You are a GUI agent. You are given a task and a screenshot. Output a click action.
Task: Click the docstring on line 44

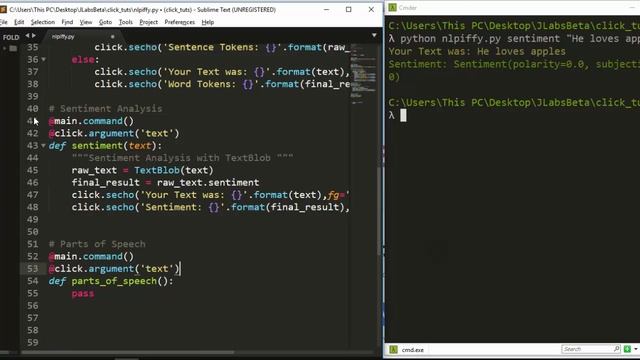(182, 158)
